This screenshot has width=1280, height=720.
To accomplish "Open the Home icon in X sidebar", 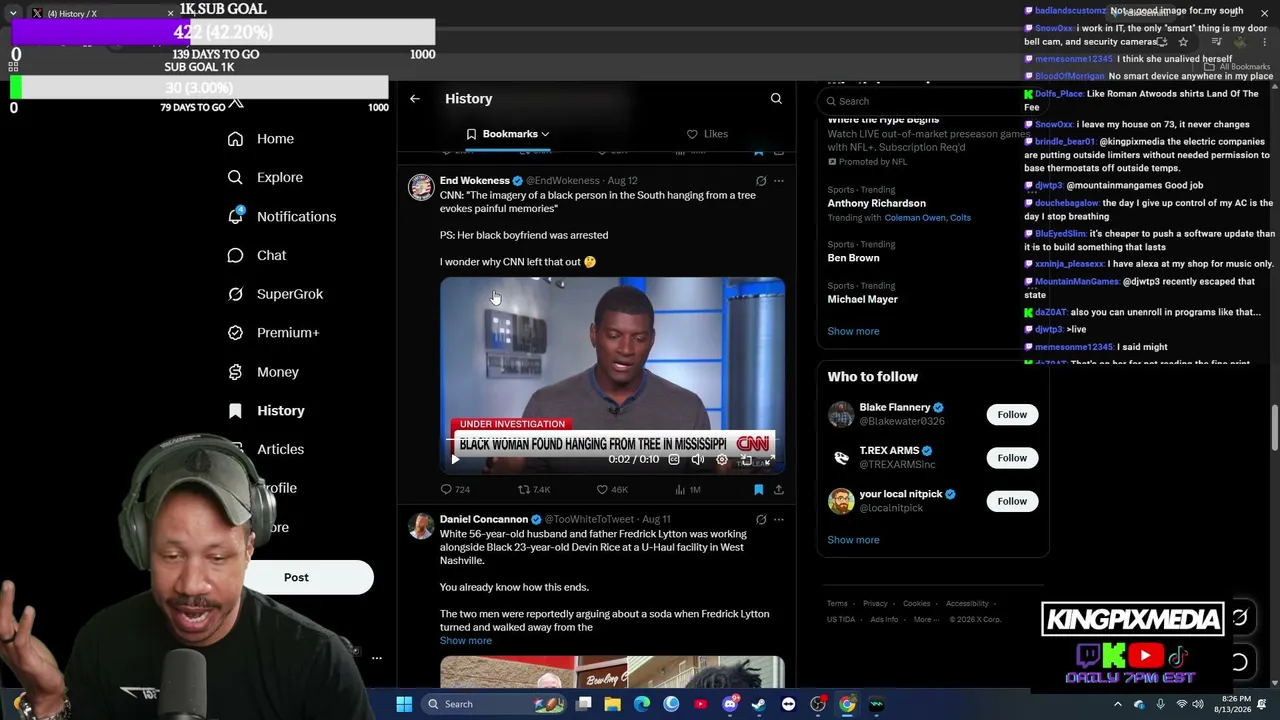I will (x=235, y=139).
